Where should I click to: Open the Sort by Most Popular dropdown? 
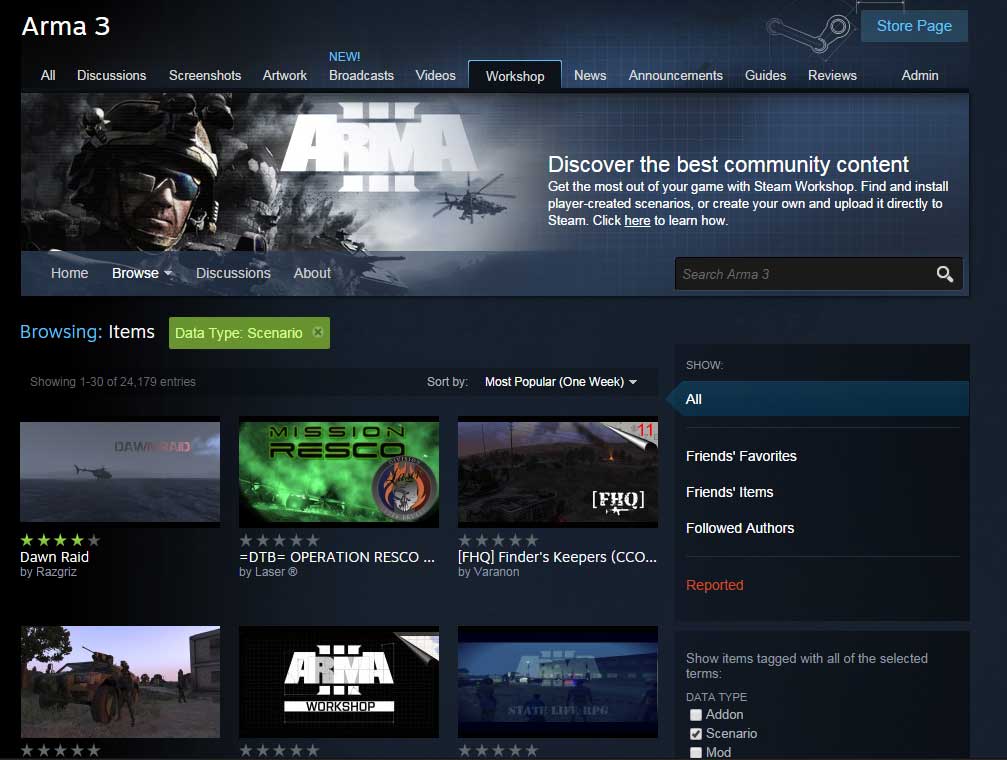coord(561,382)
